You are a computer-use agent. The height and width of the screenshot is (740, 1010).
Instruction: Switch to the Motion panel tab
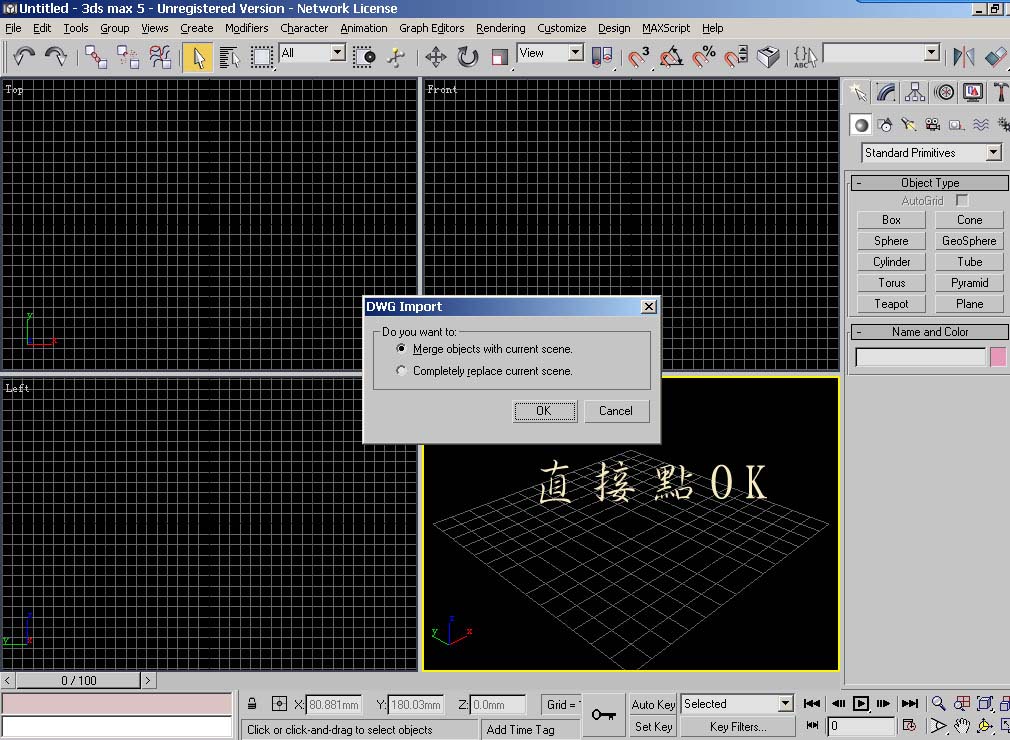(x=944, y=93)
